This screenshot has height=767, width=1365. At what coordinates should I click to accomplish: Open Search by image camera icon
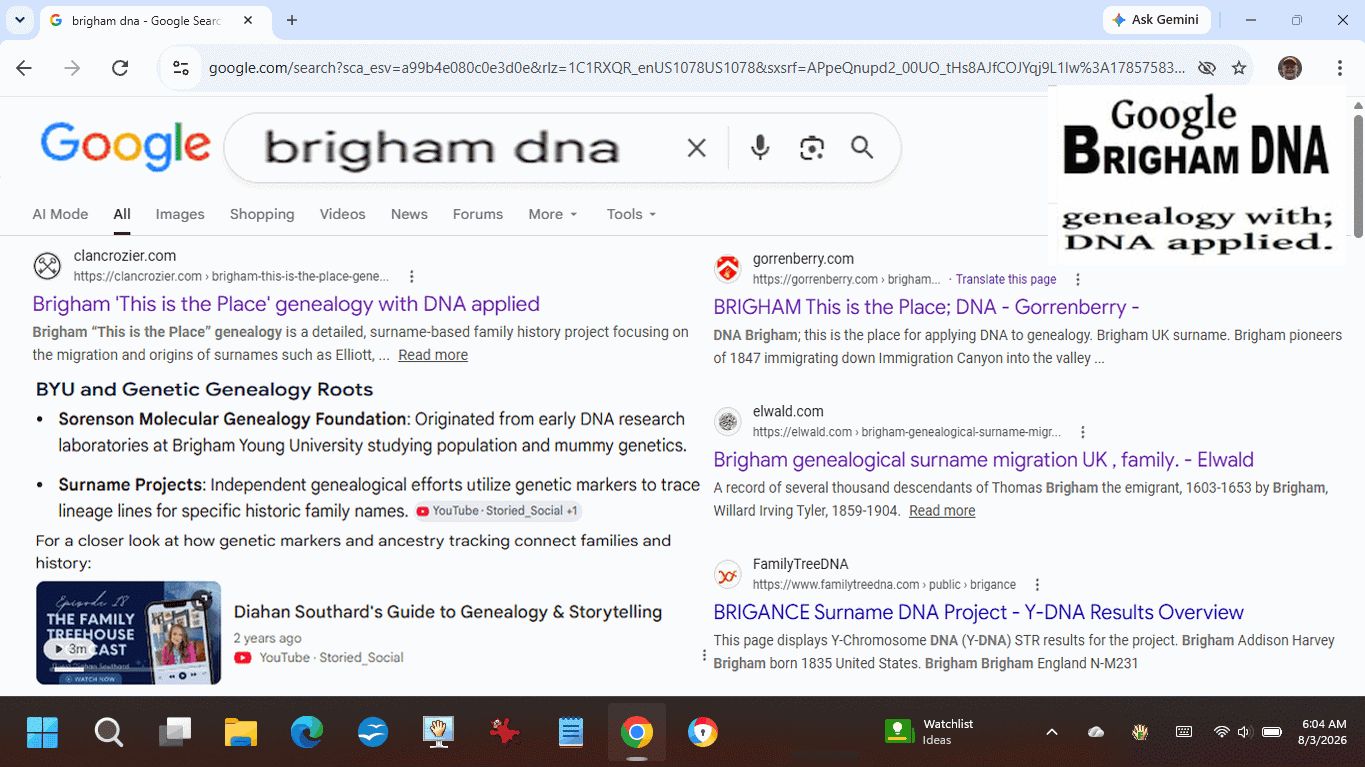coord(812,148)
